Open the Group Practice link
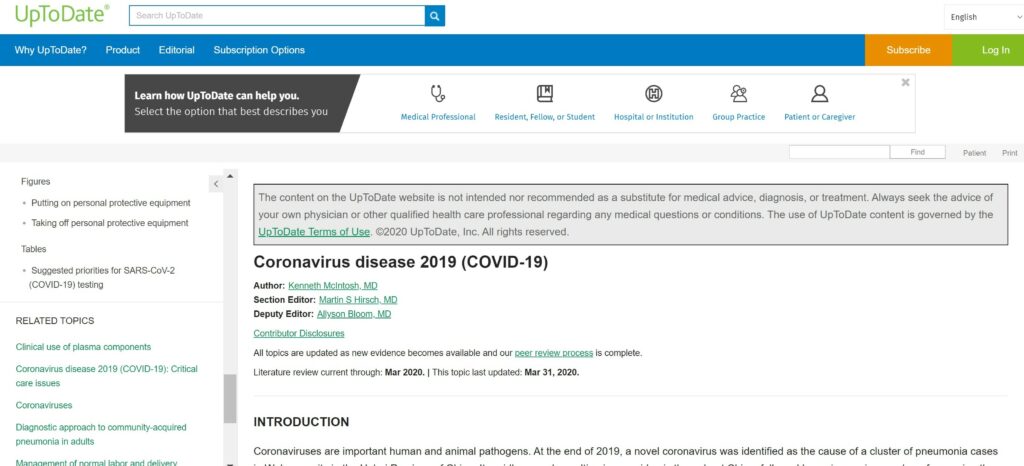 [x=739, y=117]
